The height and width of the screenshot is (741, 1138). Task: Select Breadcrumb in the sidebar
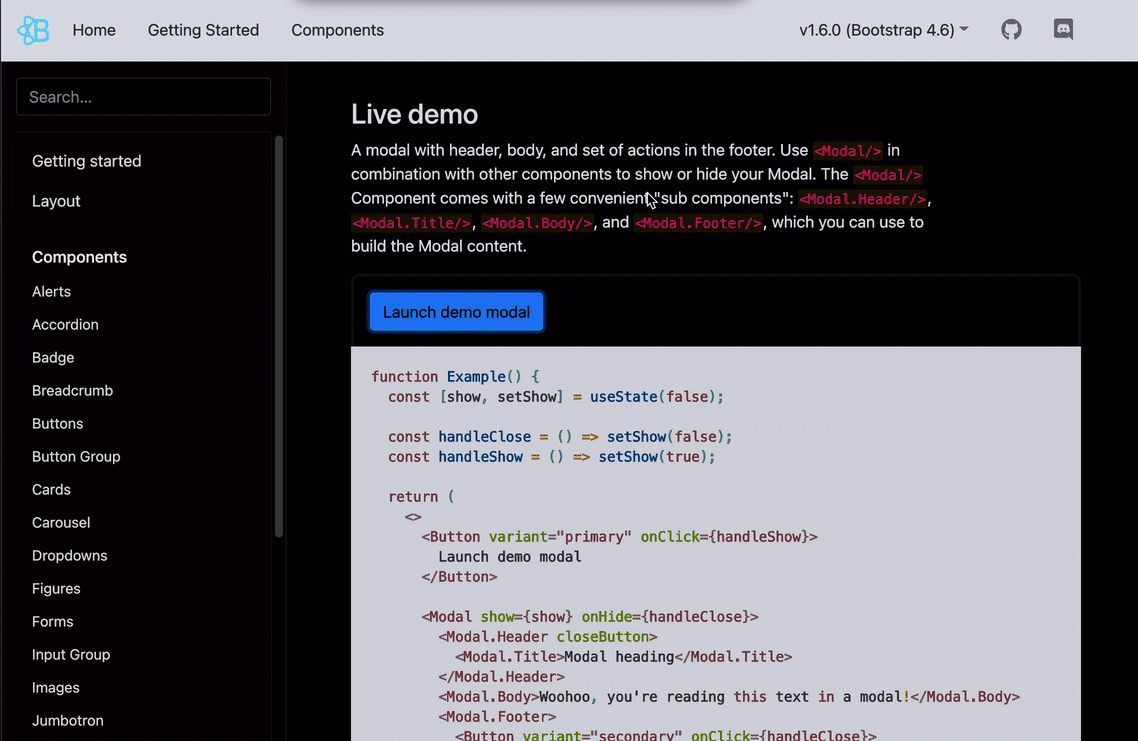72,390
